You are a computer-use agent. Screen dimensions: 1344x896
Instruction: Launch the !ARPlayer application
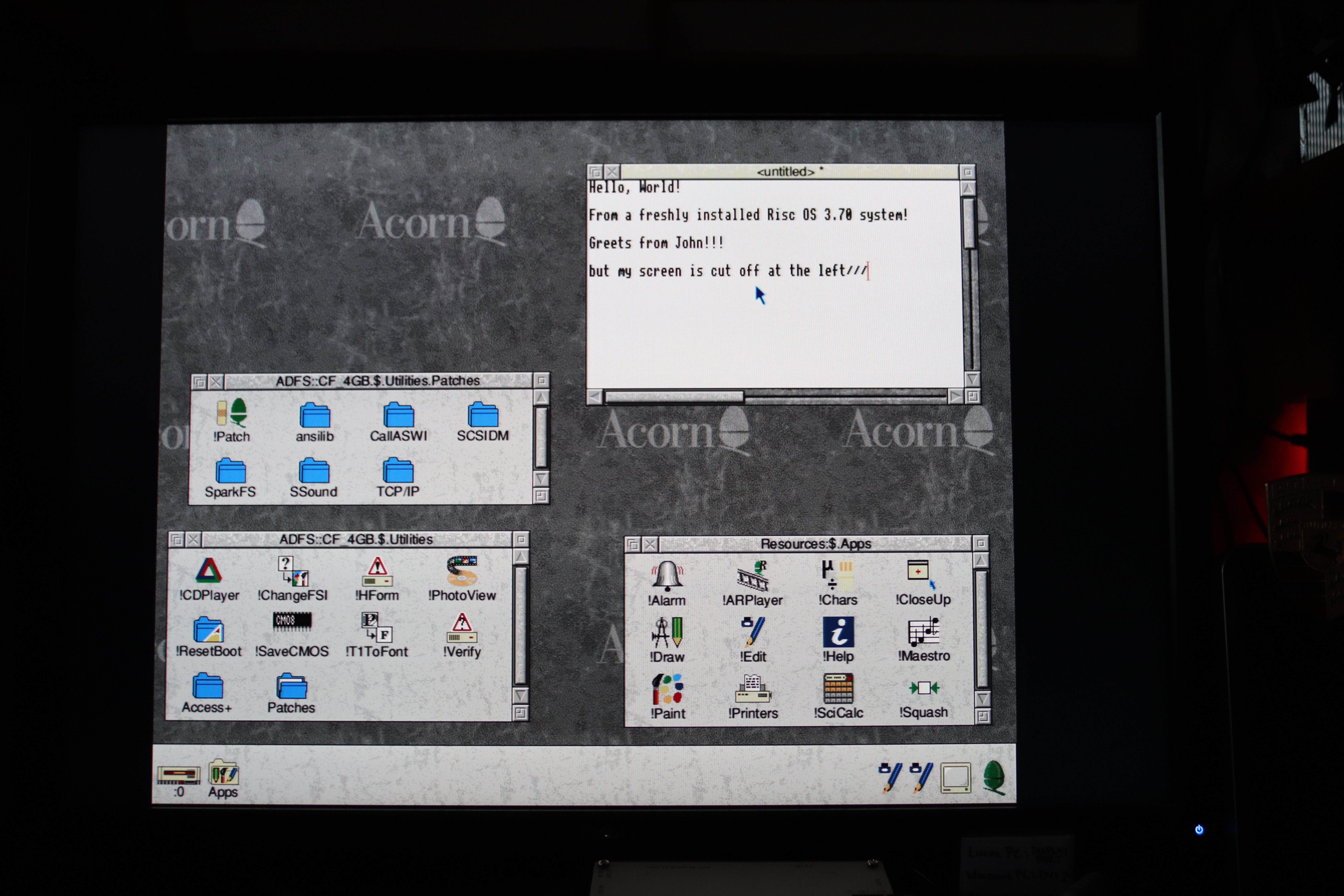[x=753, y=584]
